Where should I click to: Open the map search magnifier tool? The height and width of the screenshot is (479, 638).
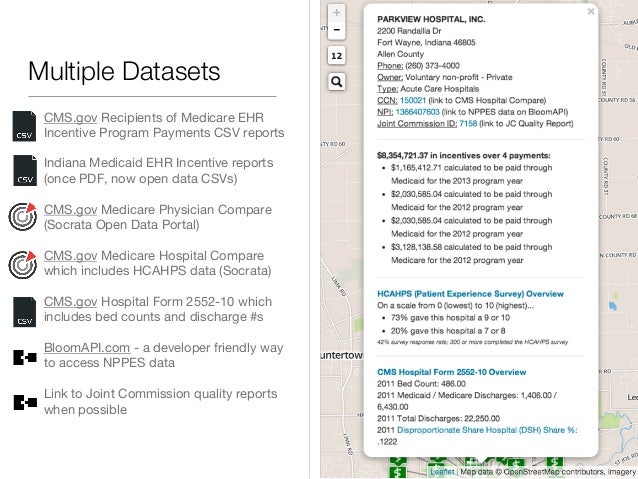tap(336, 82)
